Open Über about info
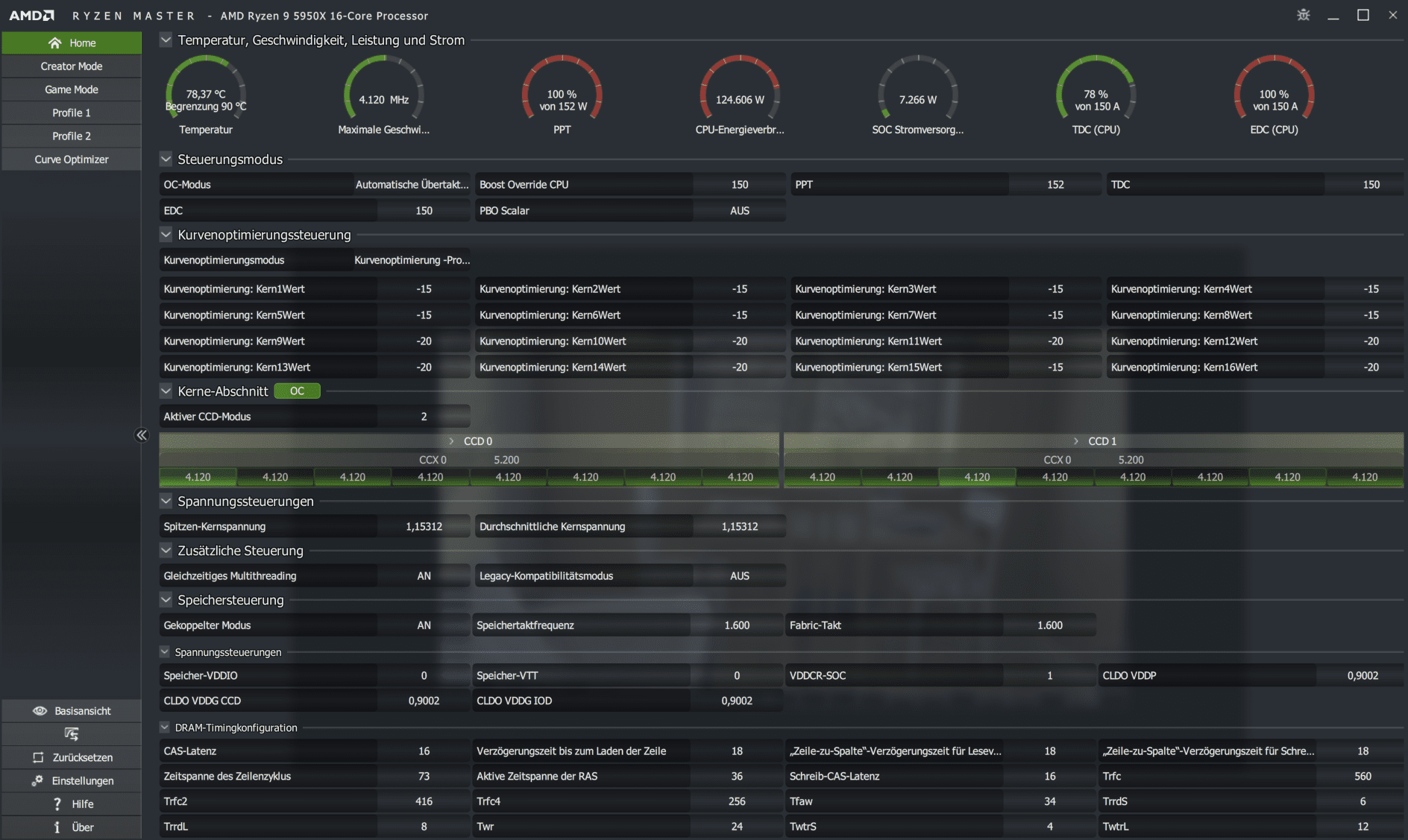Image resolution: width=1408 pixels, height=840 pixels. (72, 827)
